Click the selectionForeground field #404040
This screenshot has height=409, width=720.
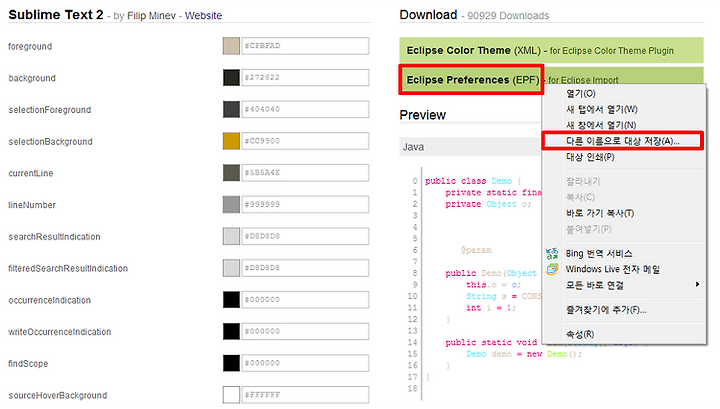305,109
